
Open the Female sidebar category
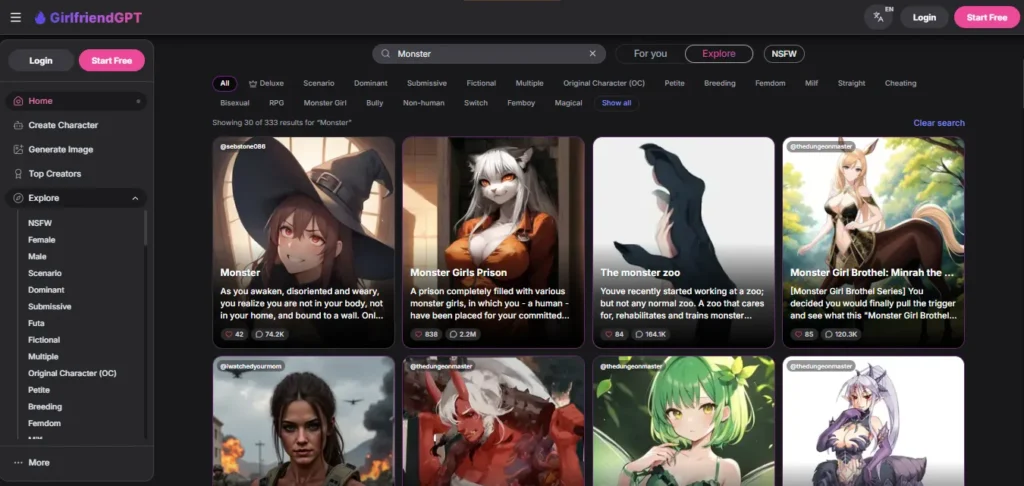point(42,240)
